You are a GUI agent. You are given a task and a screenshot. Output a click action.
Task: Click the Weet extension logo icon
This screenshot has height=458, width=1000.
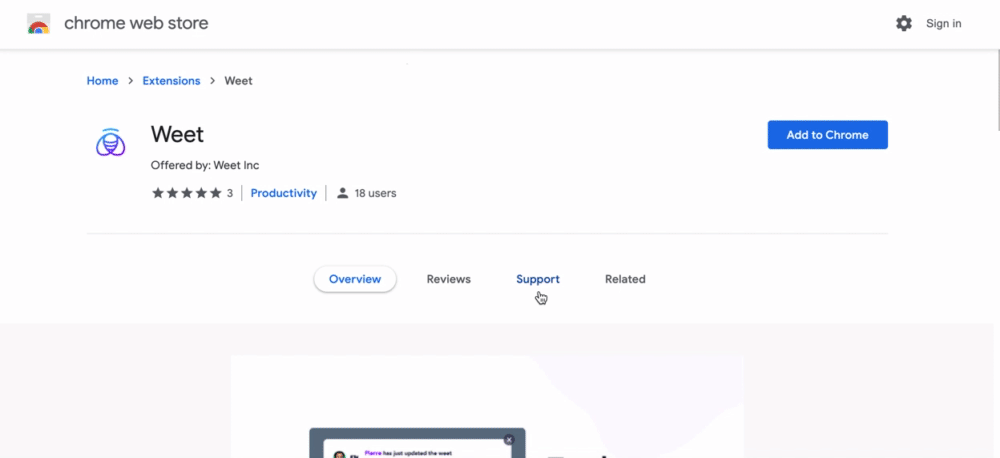tap(110, 143)
